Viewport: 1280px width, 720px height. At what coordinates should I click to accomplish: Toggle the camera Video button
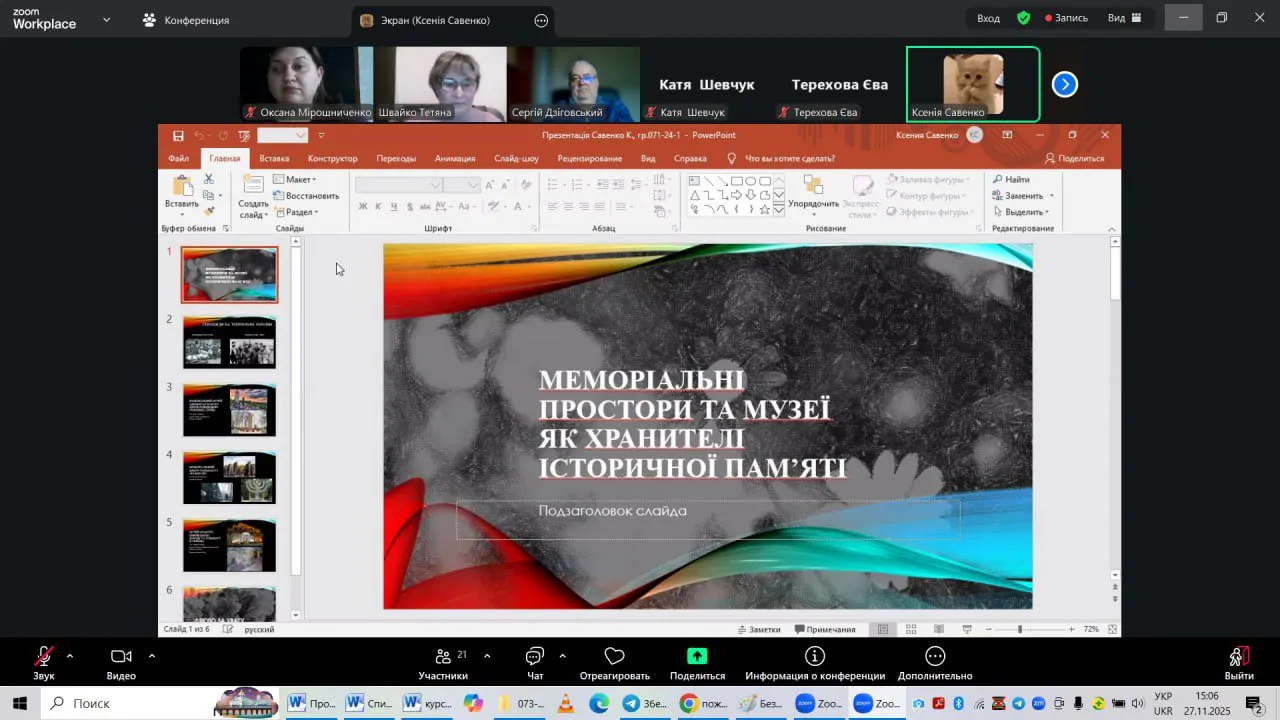(x=121, y=657)
